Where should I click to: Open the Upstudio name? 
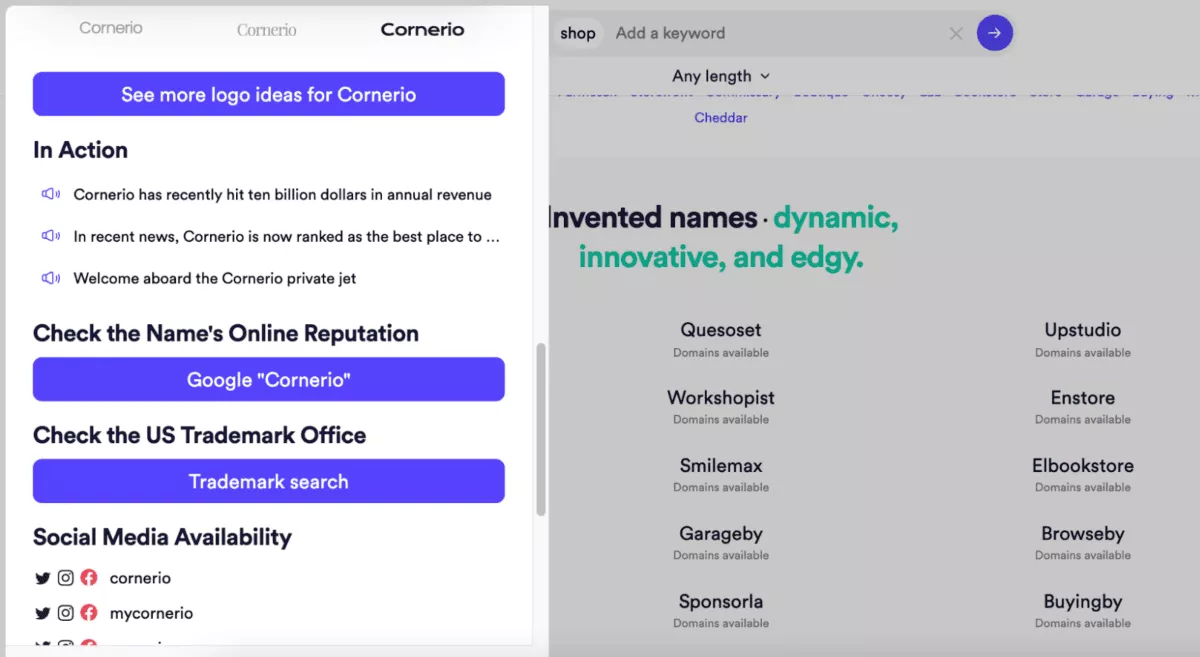click(x=1083, y=330)
